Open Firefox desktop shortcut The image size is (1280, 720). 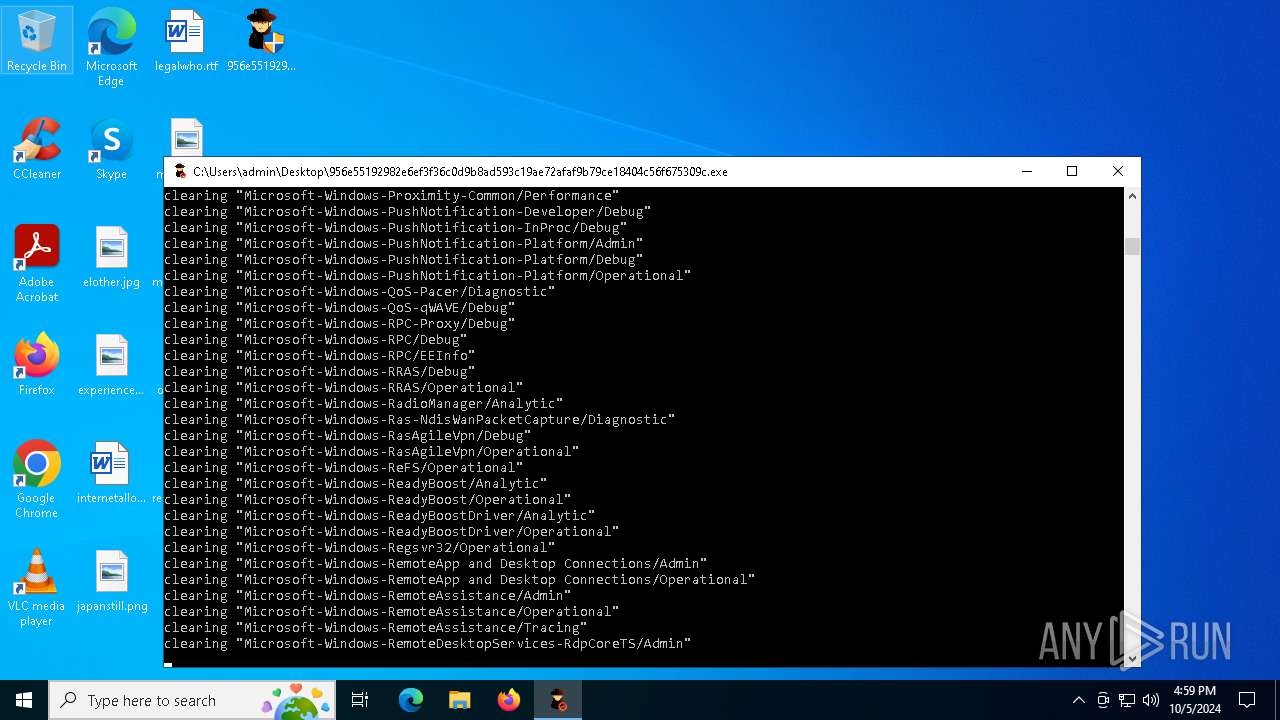point(37,365)
